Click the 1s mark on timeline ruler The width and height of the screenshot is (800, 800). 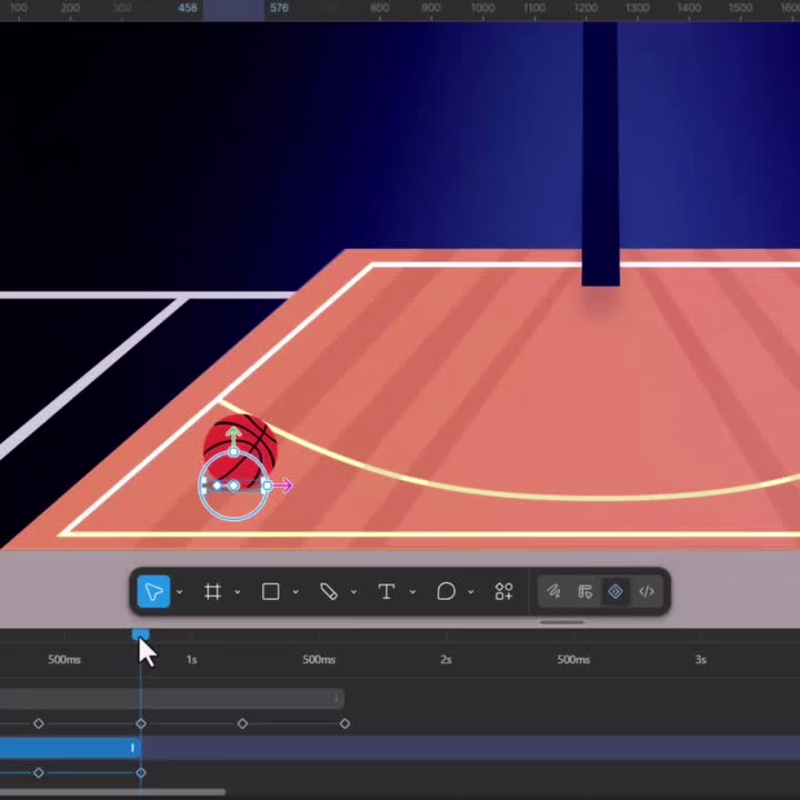[192, 660]
